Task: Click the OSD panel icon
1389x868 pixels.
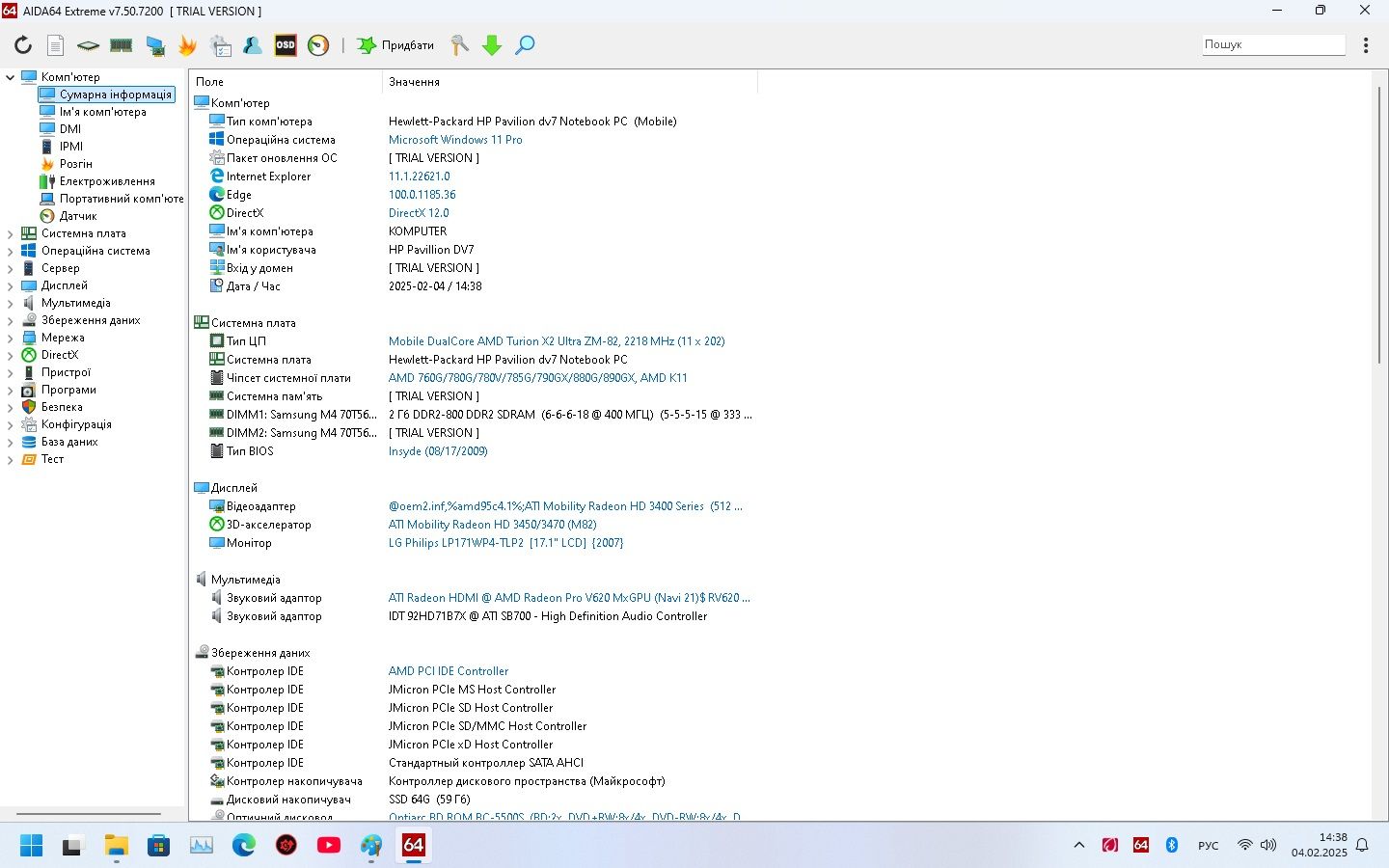Action: [286, 45]
